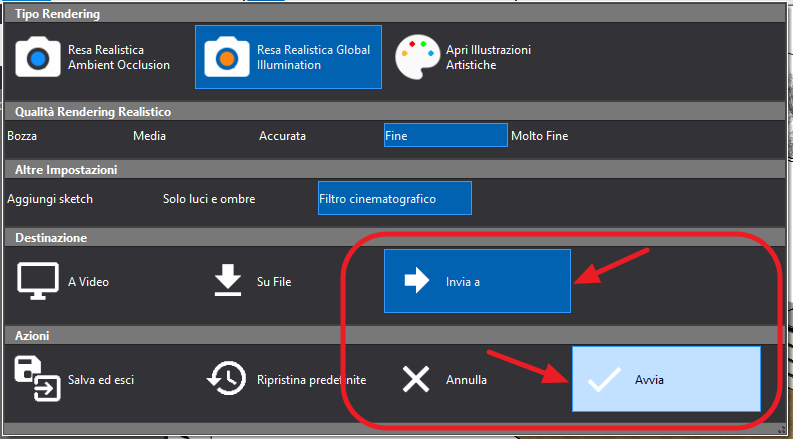Toggle Solo luci e ombre
The width and height of the screenshot is (793, 439).
pyautogui.click(x=209, y=199)
